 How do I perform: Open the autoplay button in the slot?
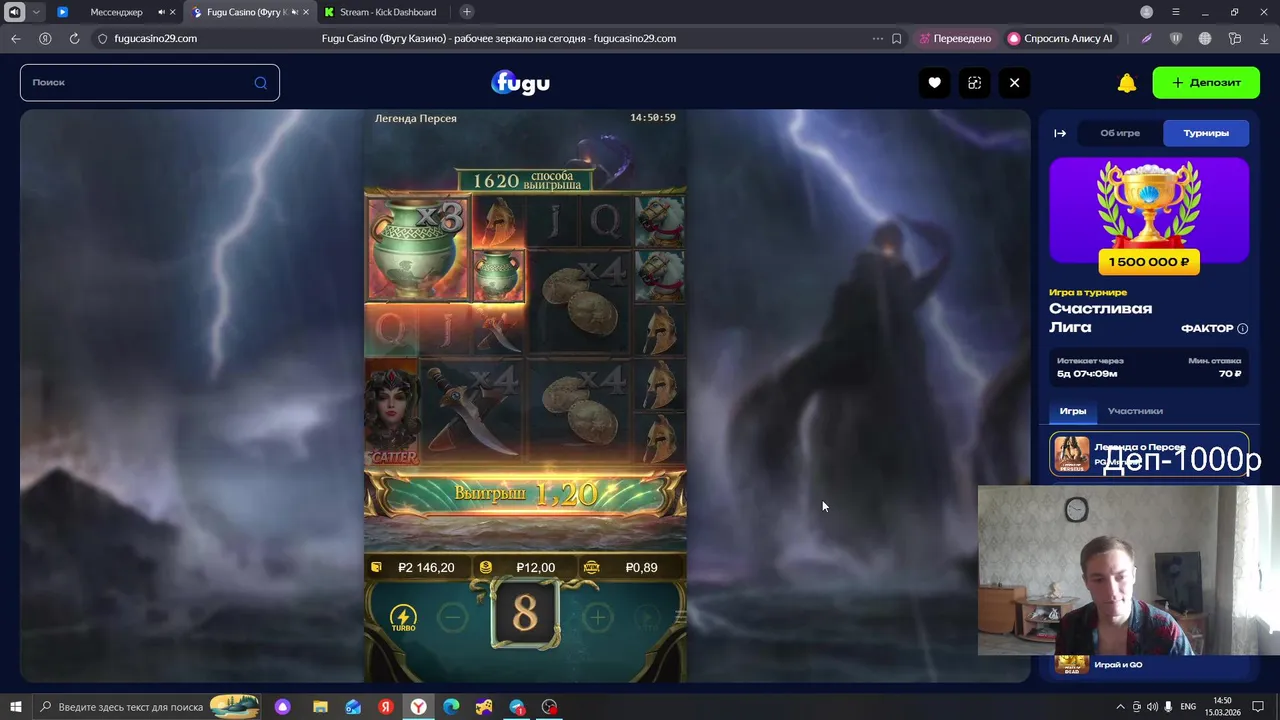647,618
